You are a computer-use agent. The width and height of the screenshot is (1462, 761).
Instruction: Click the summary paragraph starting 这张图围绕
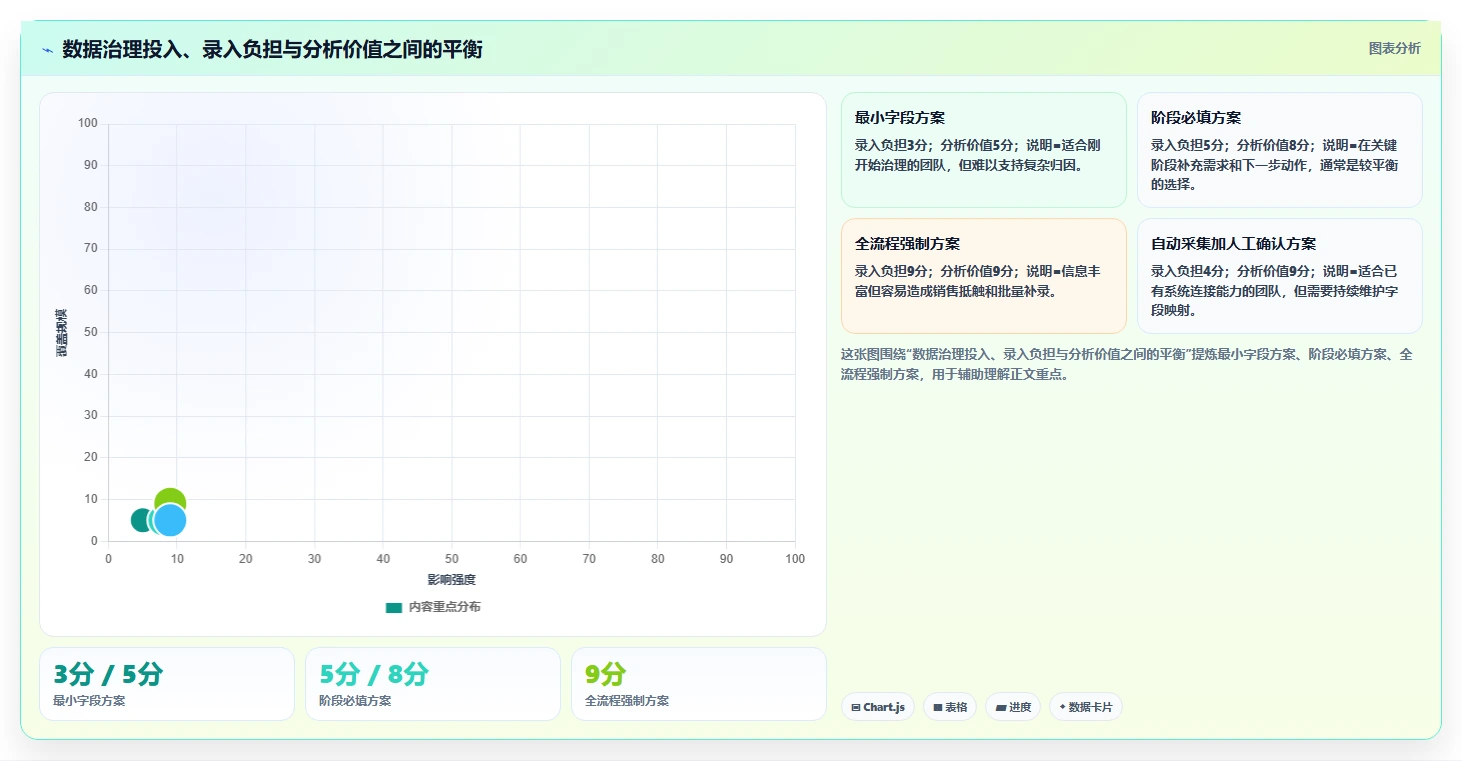click(x=1127, y=365)
